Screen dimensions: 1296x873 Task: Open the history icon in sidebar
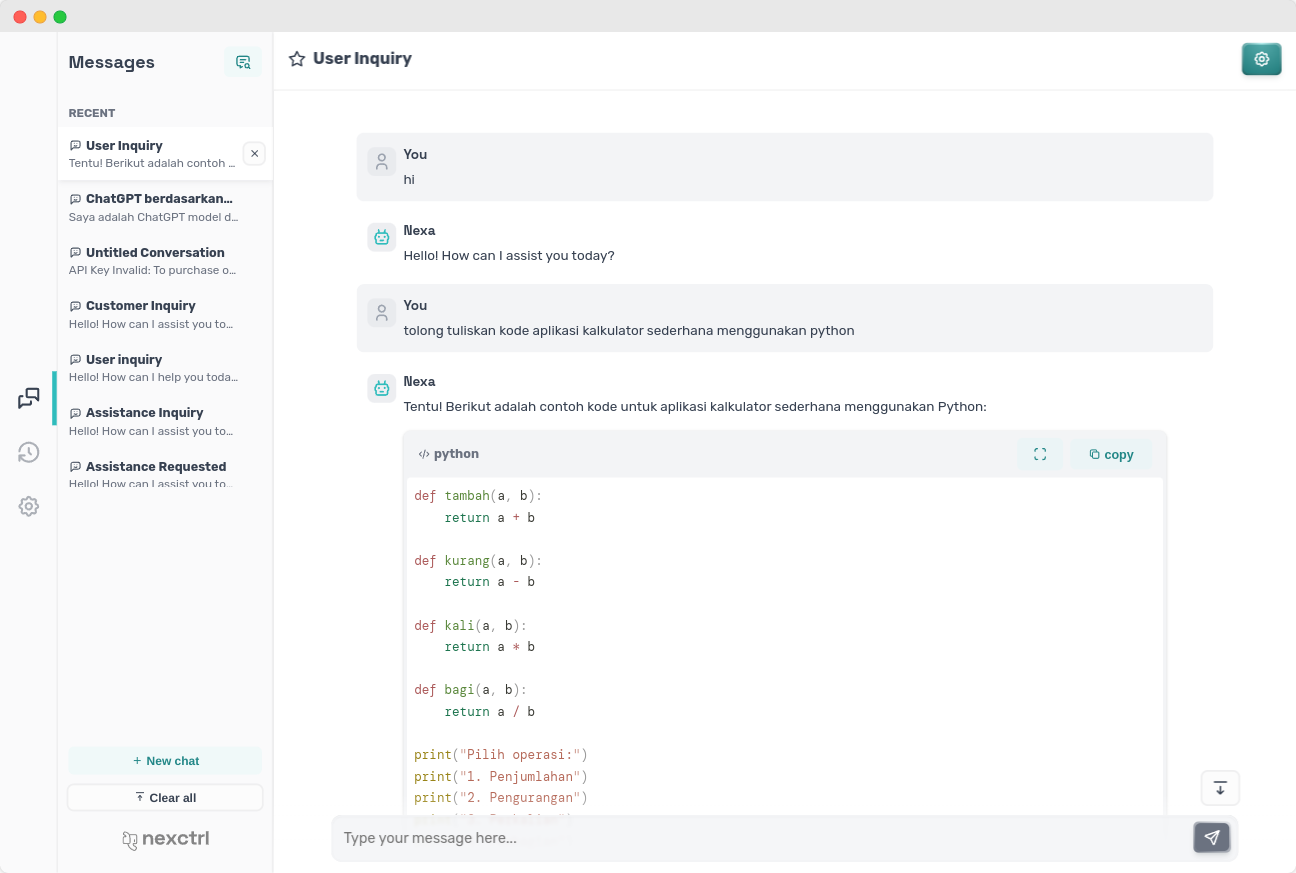click(x=29, y=453)
